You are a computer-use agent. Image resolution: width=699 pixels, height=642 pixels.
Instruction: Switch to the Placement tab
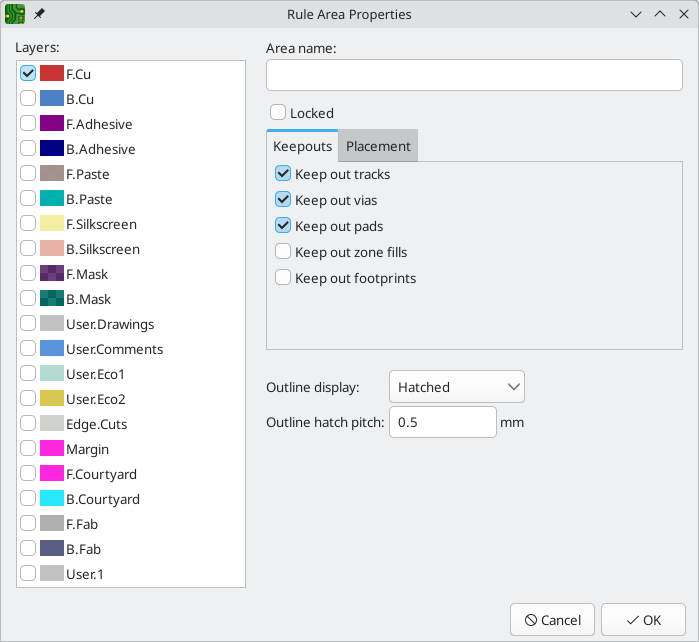pos(378,146)
